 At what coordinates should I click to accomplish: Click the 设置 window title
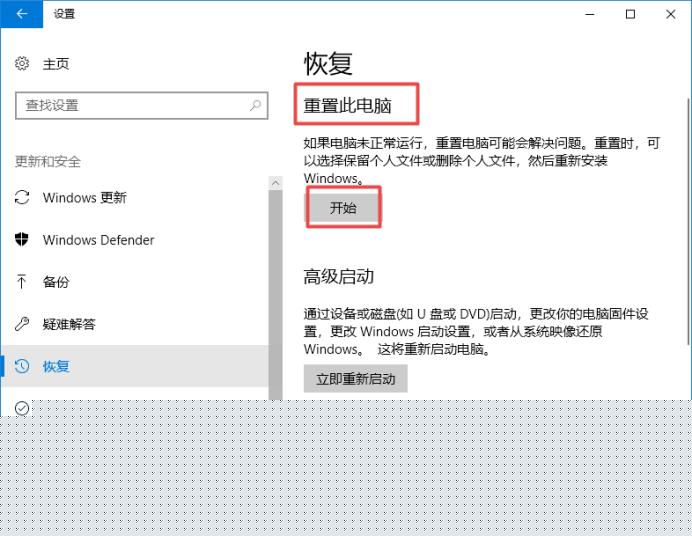[x=64, y=14]
